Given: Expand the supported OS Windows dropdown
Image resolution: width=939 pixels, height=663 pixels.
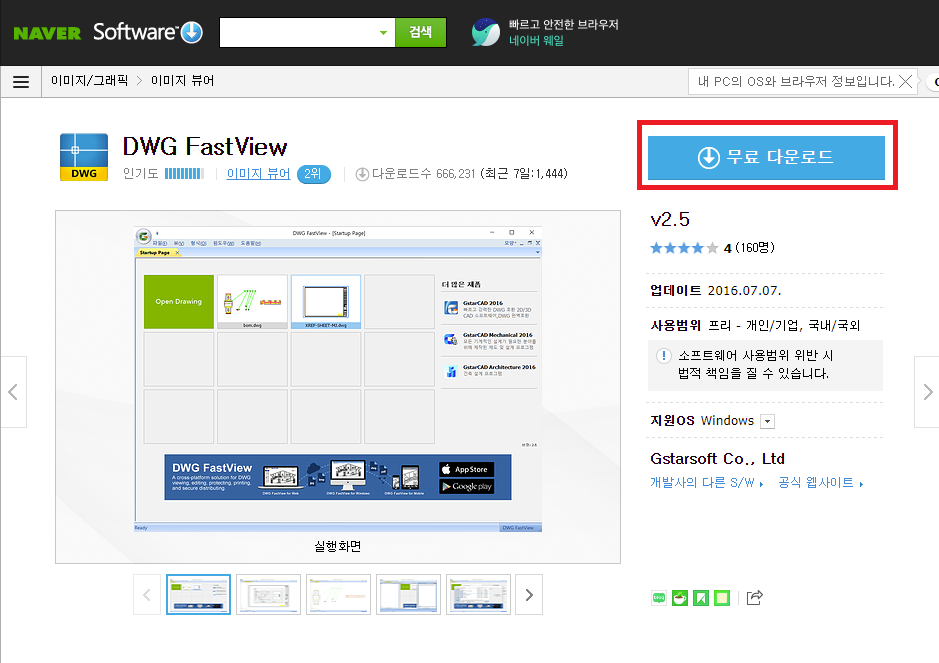Looking at the screenshot, I should point(767,421).
